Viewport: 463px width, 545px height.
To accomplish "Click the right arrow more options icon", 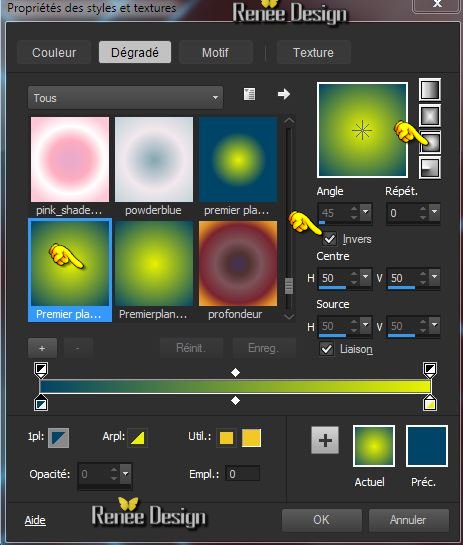I will tap(284, 94).
